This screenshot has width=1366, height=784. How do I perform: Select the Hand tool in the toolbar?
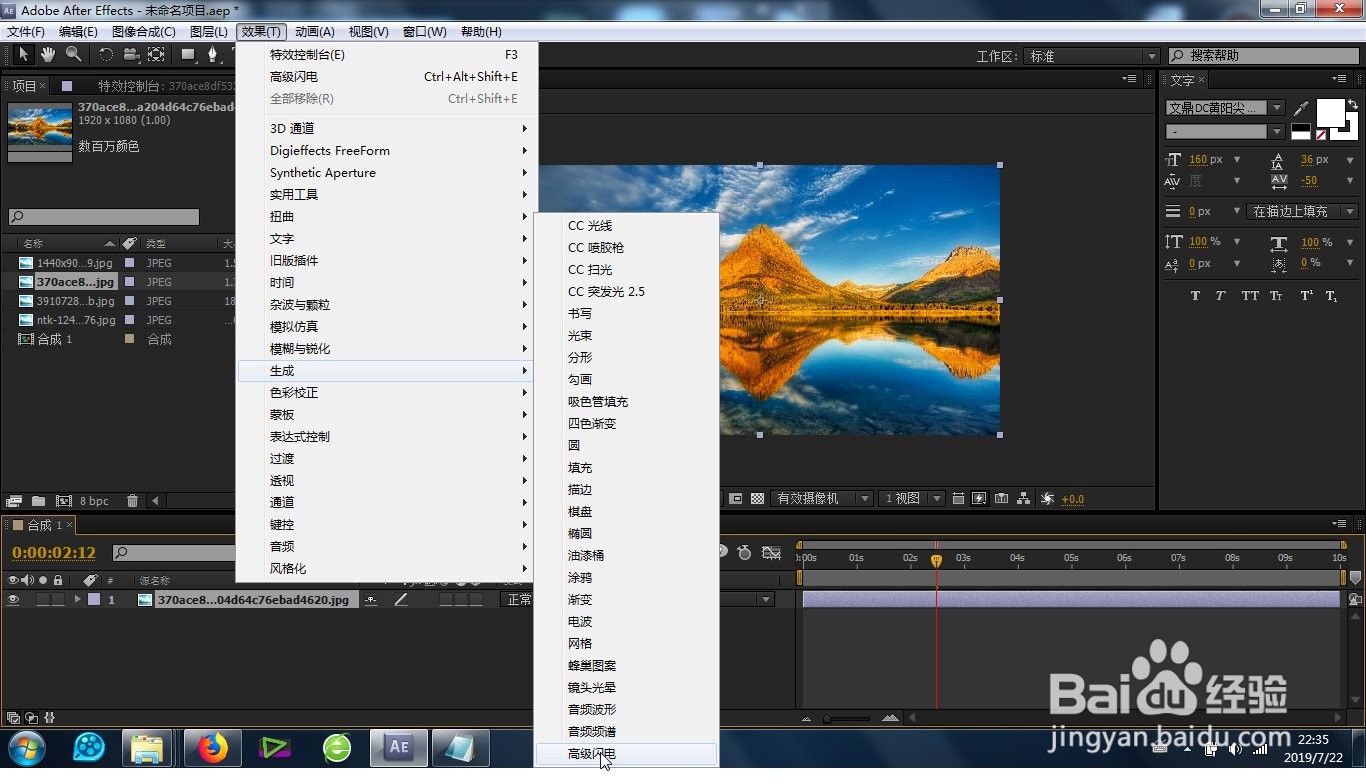coord(47,55)
